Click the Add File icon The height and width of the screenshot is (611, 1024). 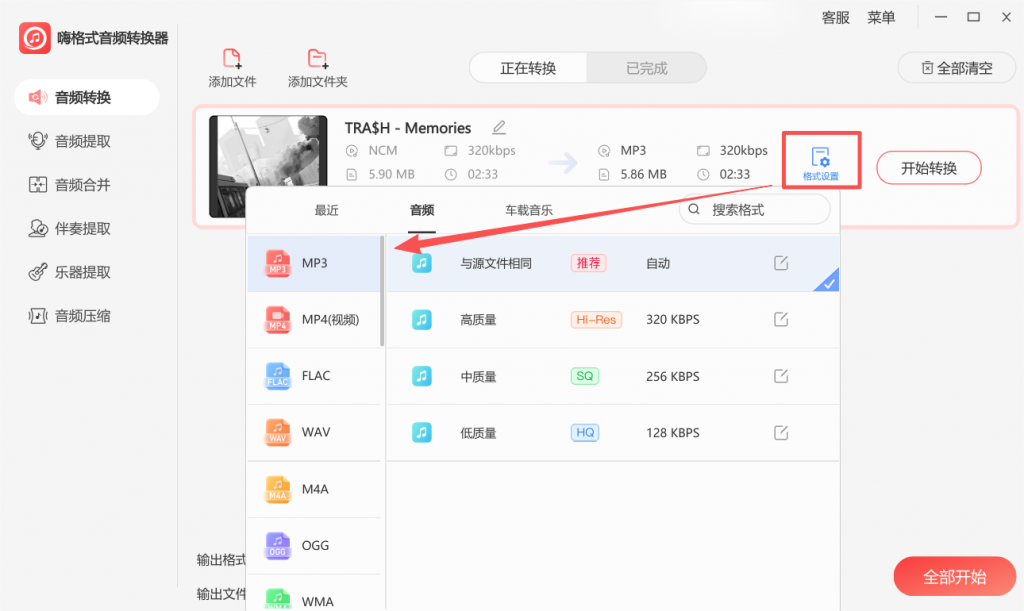[232, 58]
